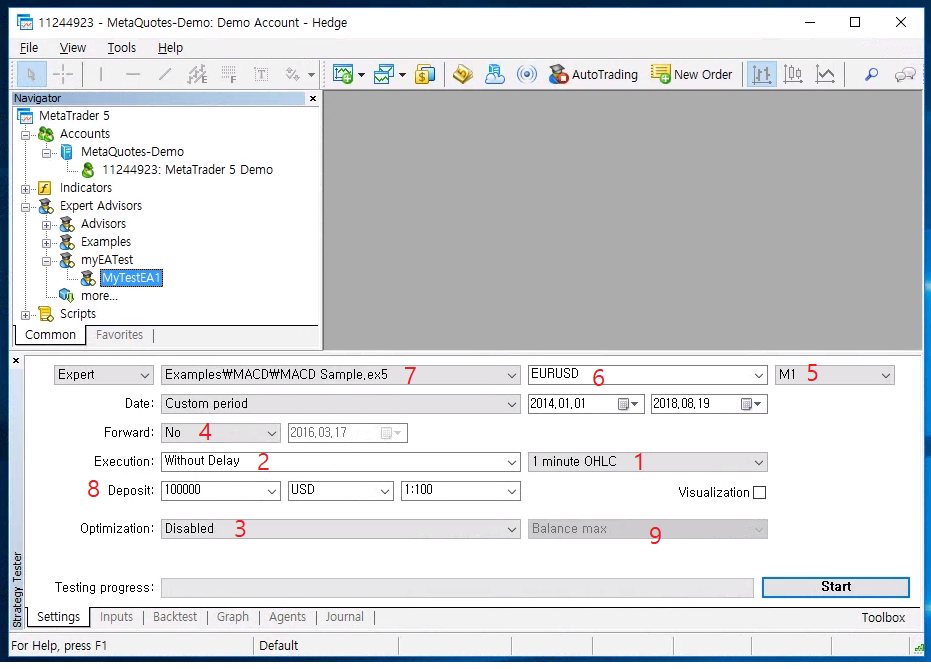The width and height of the screenshot is (931, 669).
Task: Open the USD currency dropdown
Action: point(340,491)
